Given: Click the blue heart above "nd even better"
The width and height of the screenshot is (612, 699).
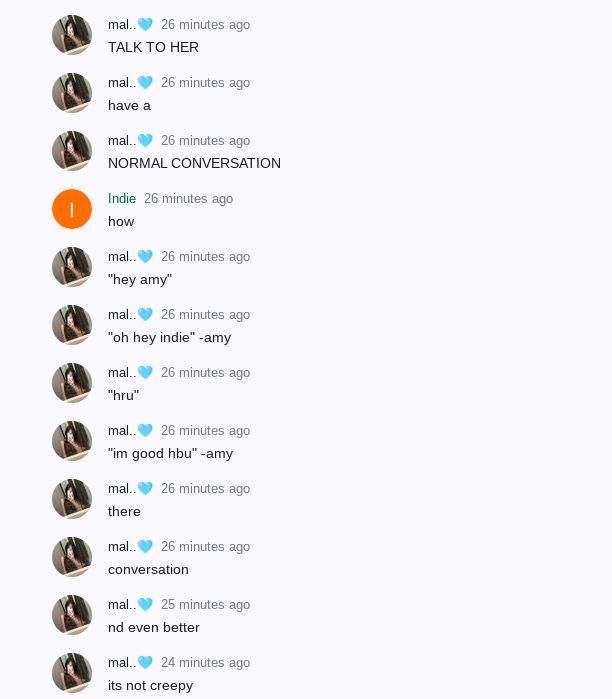Looking at the screenshot, I should point(145,604).
